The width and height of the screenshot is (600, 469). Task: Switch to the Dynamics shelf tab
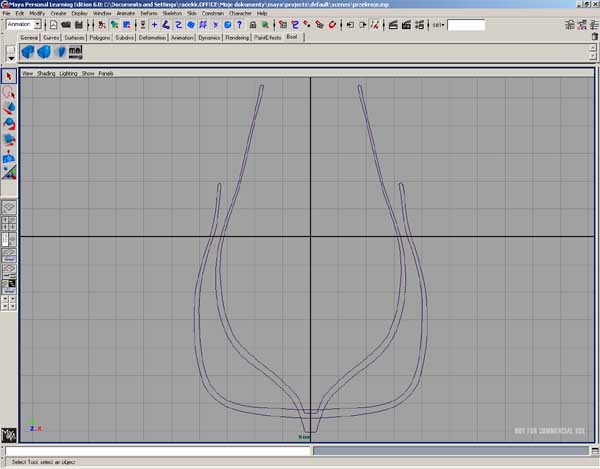pyautogui.click(x=209, y=37)
